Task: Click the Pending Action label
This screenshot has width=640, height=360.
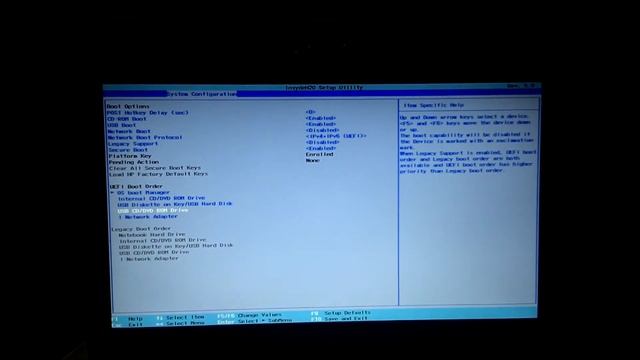Action: 134,162
